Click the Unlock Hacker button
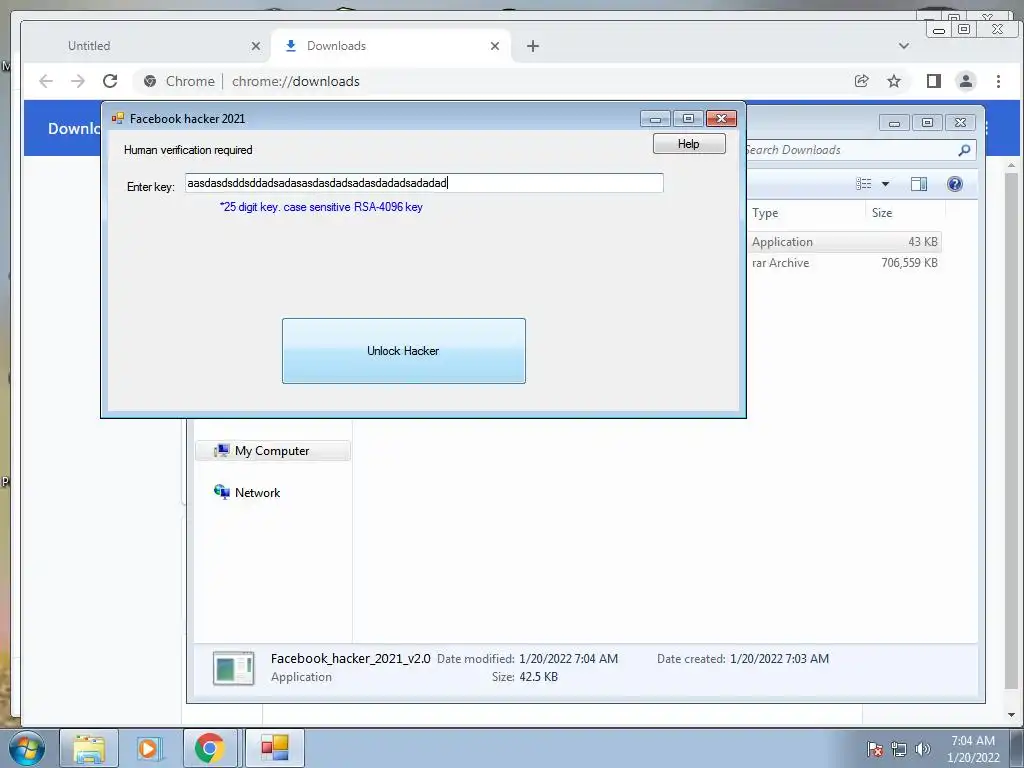The height and width of the screenshot is (768, 1024). click(x=404, y=351)
